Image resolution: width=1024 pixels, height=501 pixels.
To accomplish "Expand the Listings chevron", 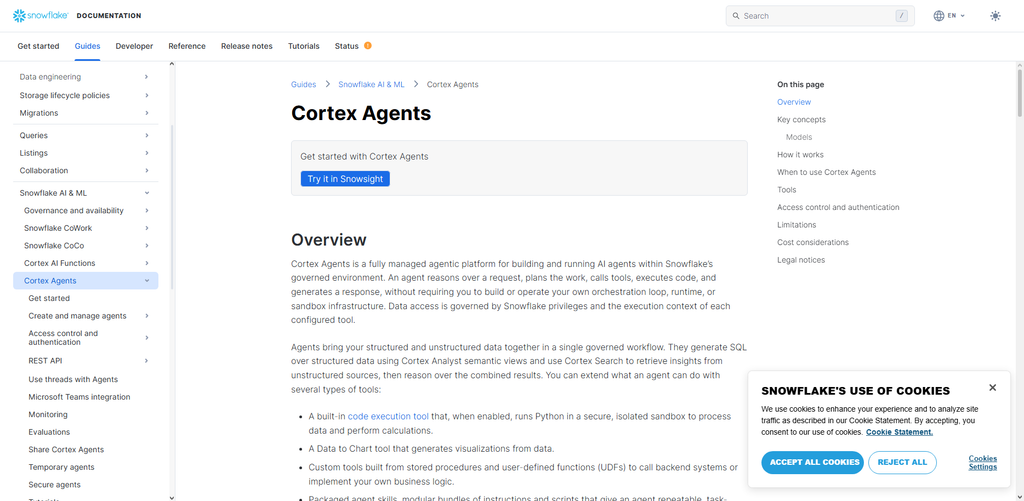I will pyautogui.click(x=147, y=153).
